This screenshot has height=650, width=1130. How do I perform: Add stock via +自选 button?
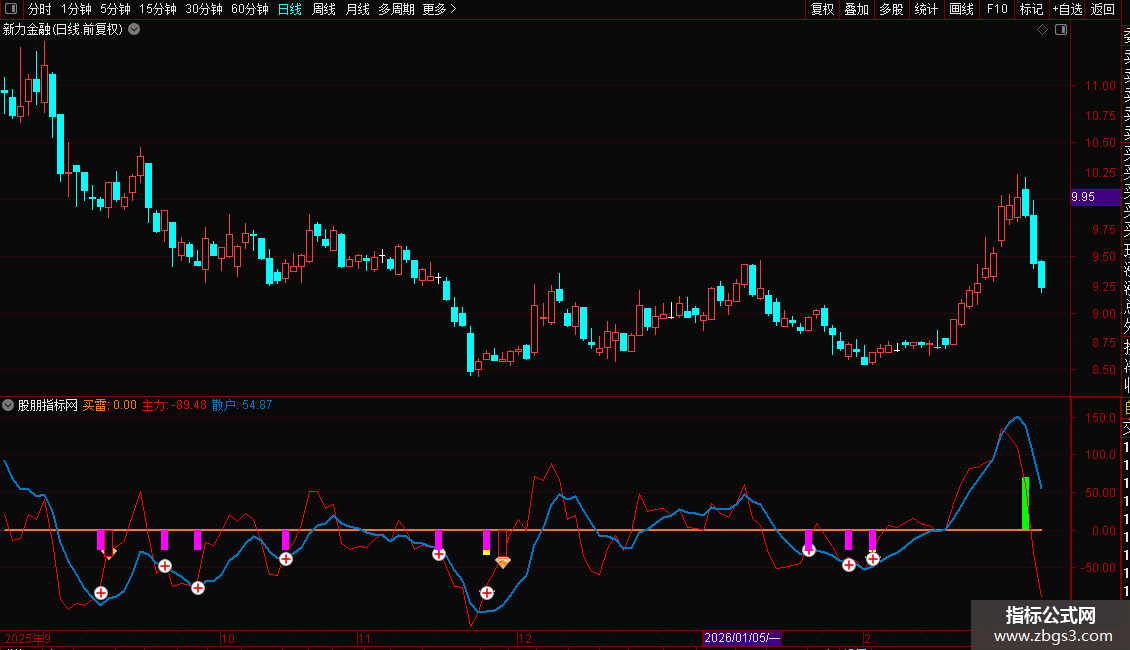(1067, 9)
